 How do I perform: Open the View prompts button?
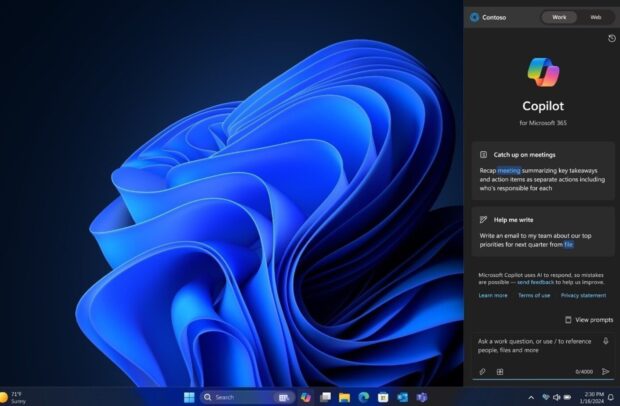point(589,319)
